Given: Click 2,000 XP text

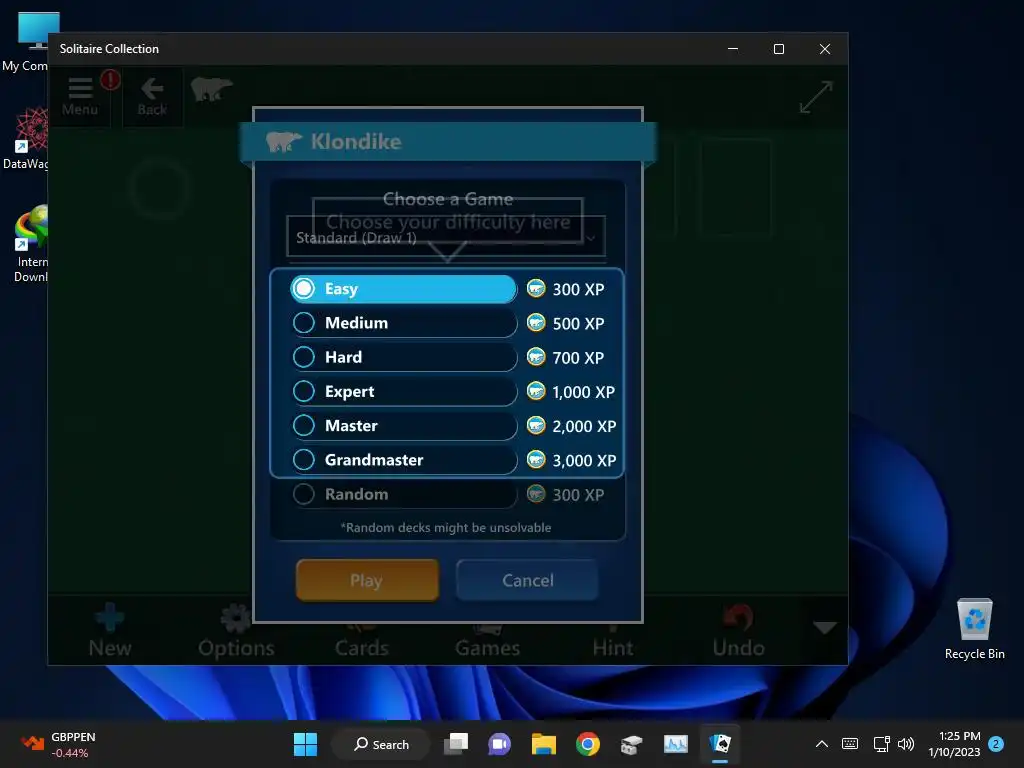Looking at the screenshot, I should (x=584, y=426).
